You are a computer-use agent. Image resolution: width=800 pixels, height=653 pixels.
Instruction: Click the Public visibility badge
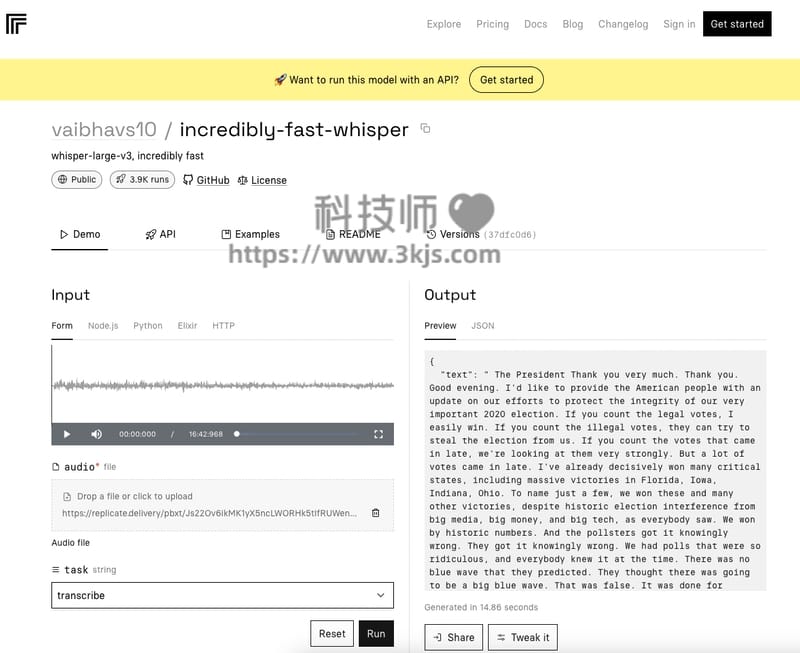point(77,180)
